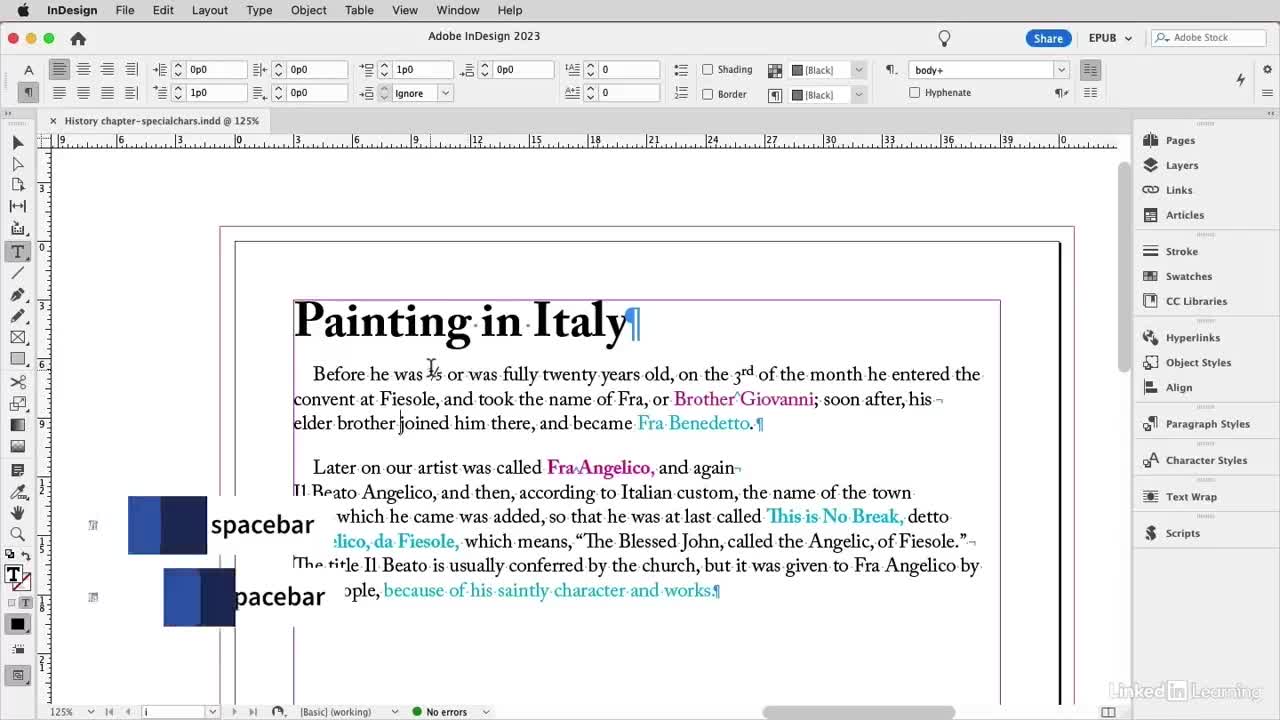Open the No errors preflight menu arrow

coord(486,712)
